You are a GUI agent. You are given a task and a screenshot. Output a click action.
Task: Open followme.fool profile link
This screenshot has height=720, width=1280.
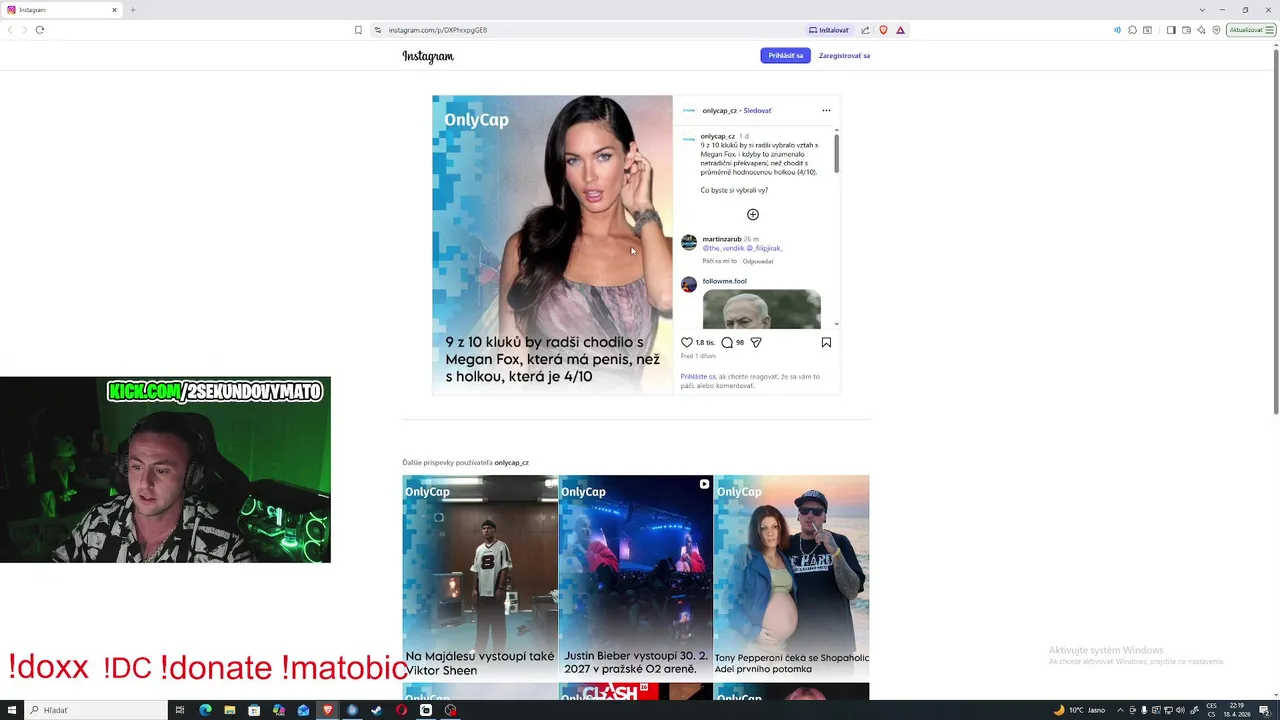pyautogui.click(x=724, y=281)
